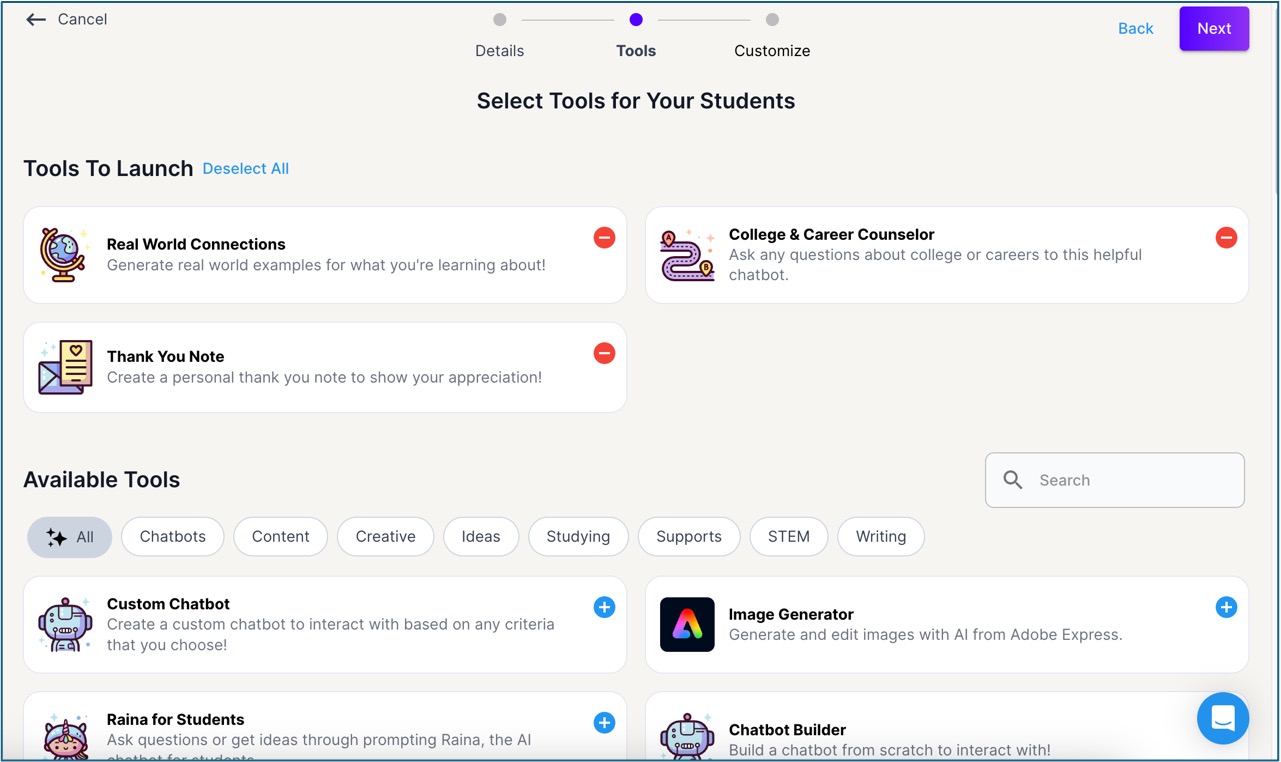Click Deselect All link
The width and height of the screenshot is (1281, 762).
245,169
